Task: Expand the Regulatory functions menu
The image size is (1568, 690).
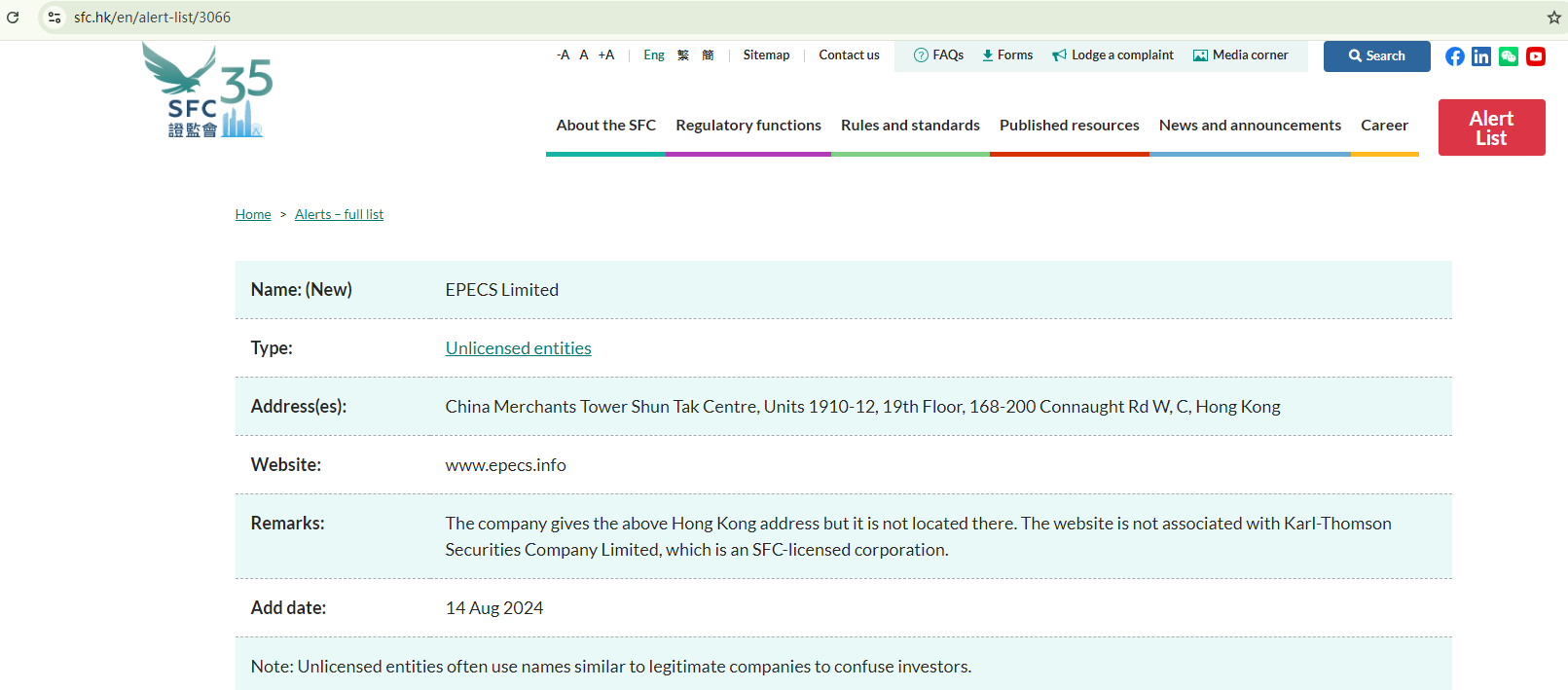Action: pyautogui.click(x=748, y=126)
